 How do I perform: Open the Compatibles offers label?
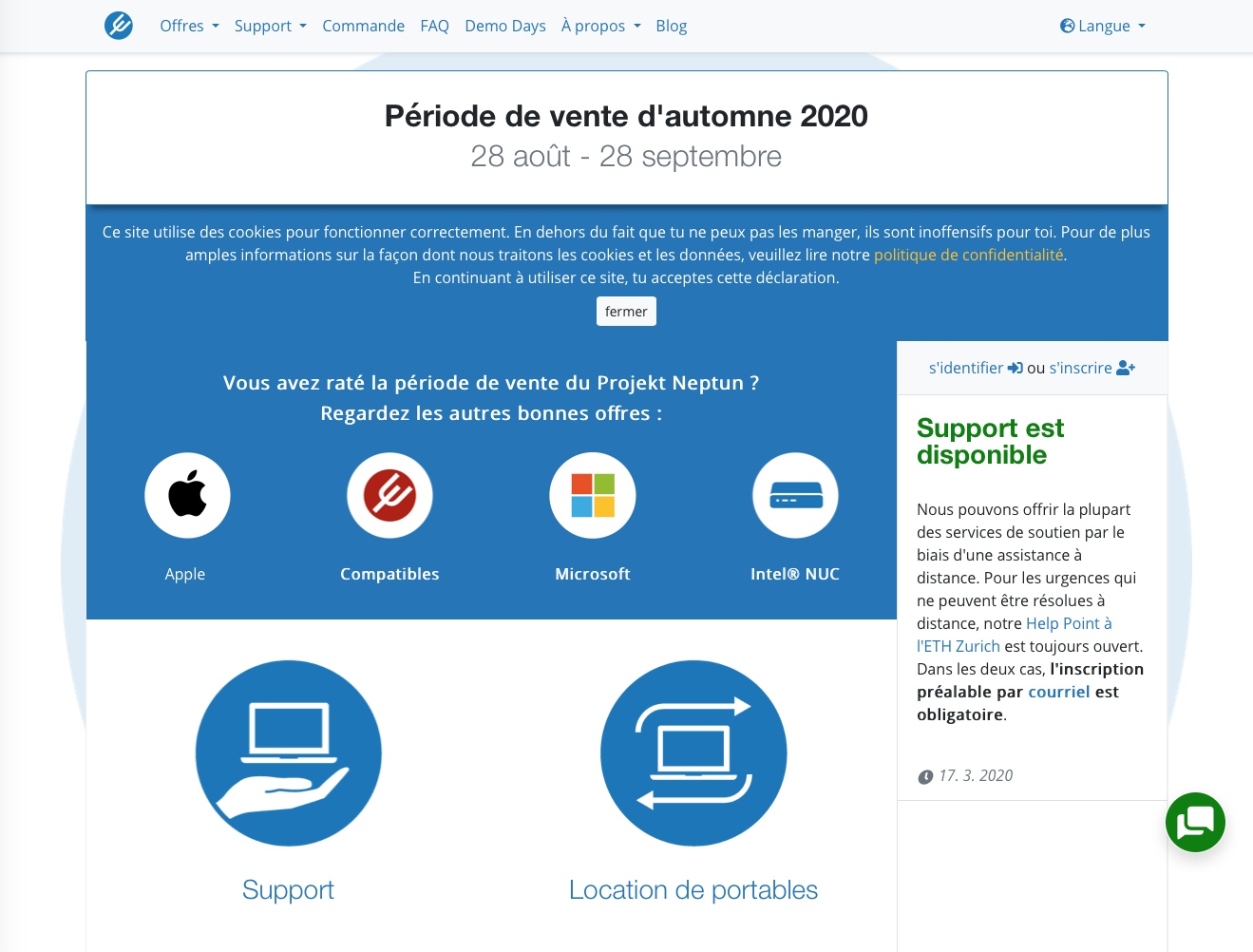(x=389, y=574)
